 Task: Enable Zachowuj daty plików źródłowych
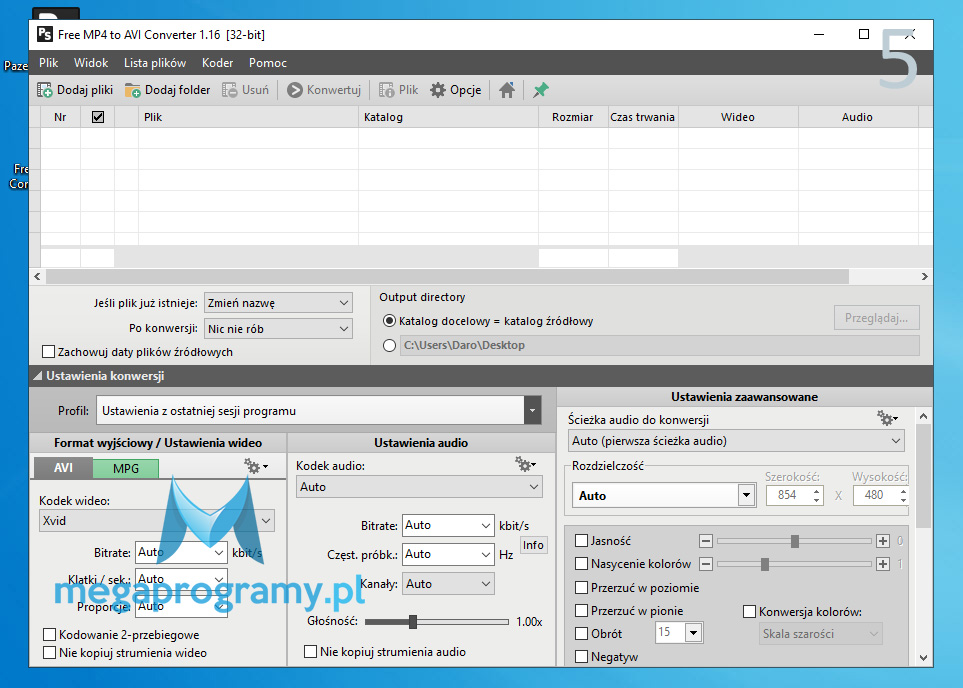tap(49, 352)
